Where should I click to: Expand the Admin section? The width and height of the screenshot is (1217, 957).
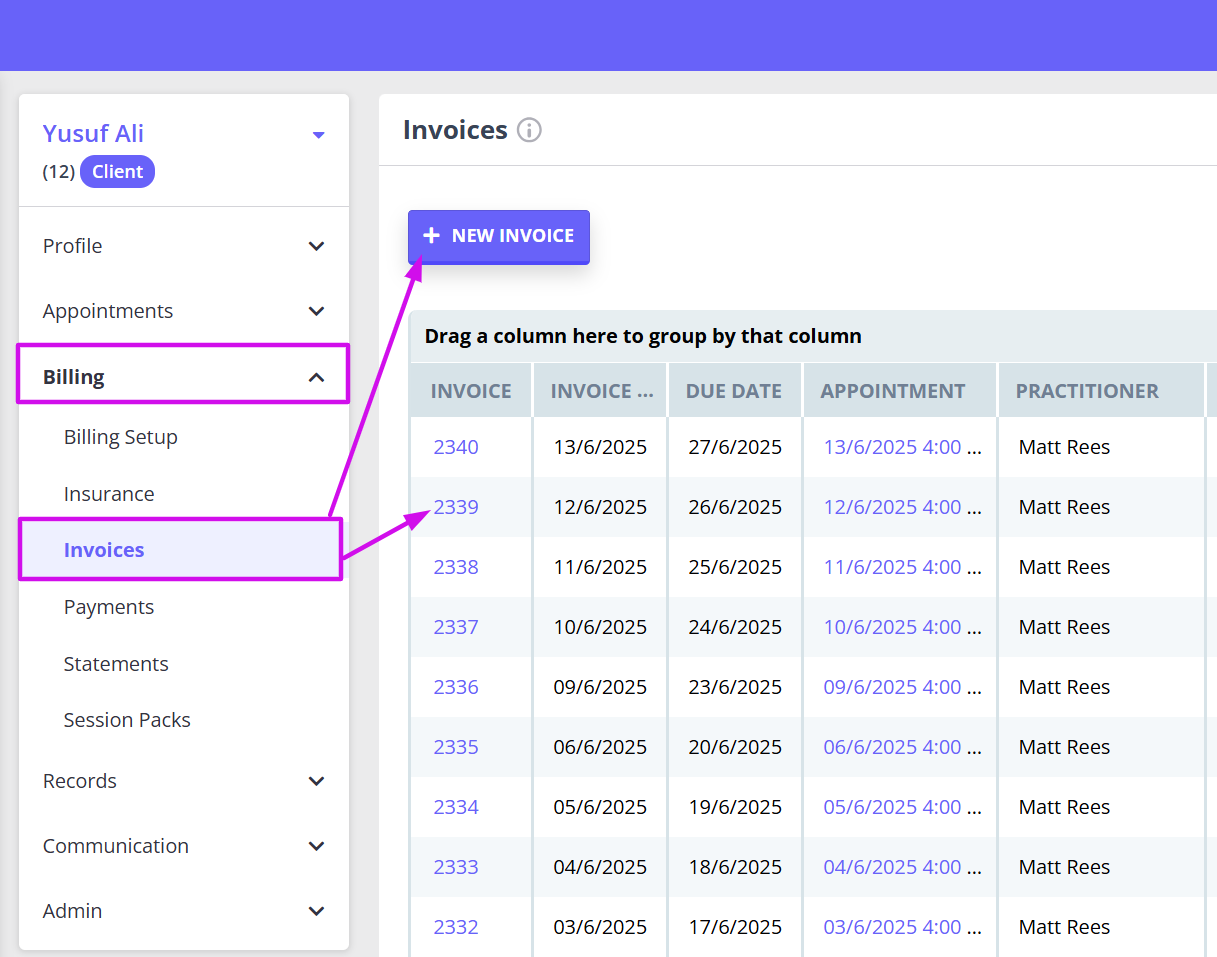click(184, 911)
